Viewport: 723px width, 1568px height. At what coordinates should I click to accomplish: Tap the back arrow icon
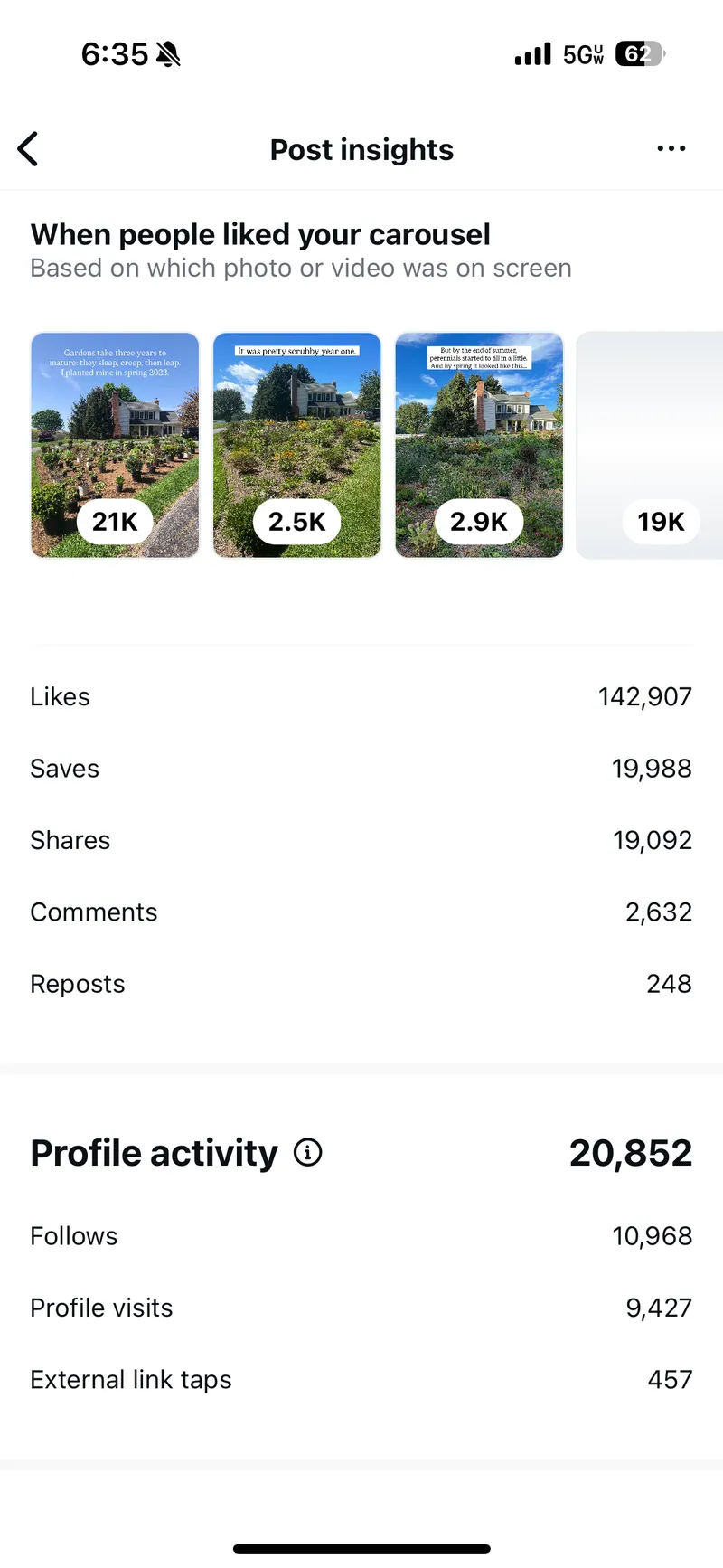tap(29, 149)
